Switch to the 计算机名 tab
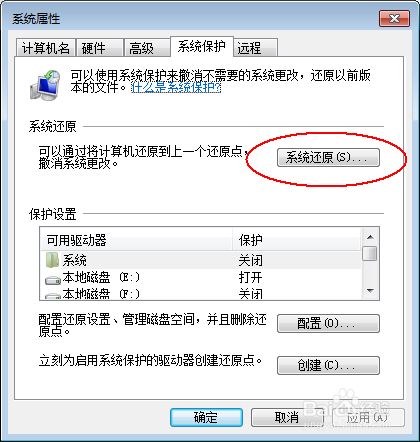 click(x=46, y=48)
